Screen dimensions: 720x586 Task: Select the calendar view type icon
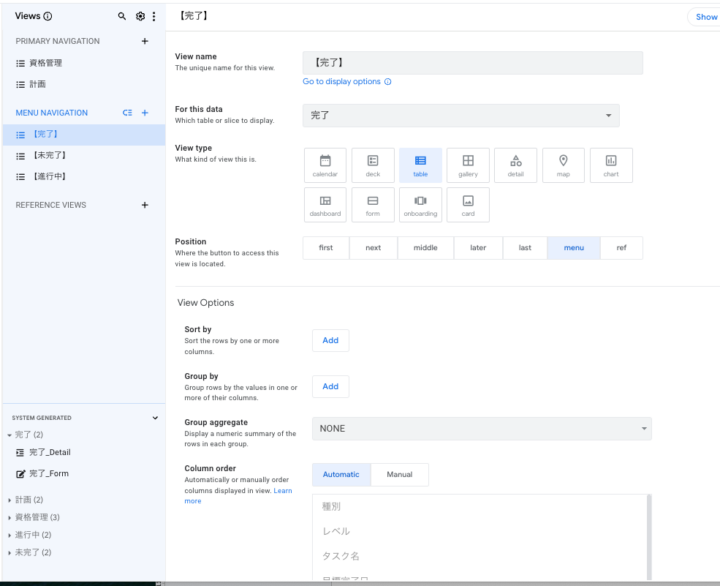click(325, 165)
